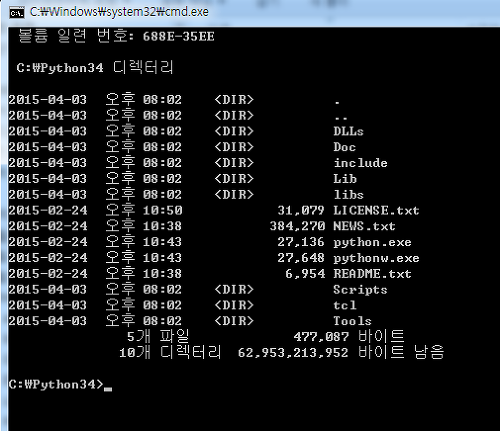Click the 5개 파일 file count text
Viewport: 500px width, 431px height.
[x=158, y=336]
